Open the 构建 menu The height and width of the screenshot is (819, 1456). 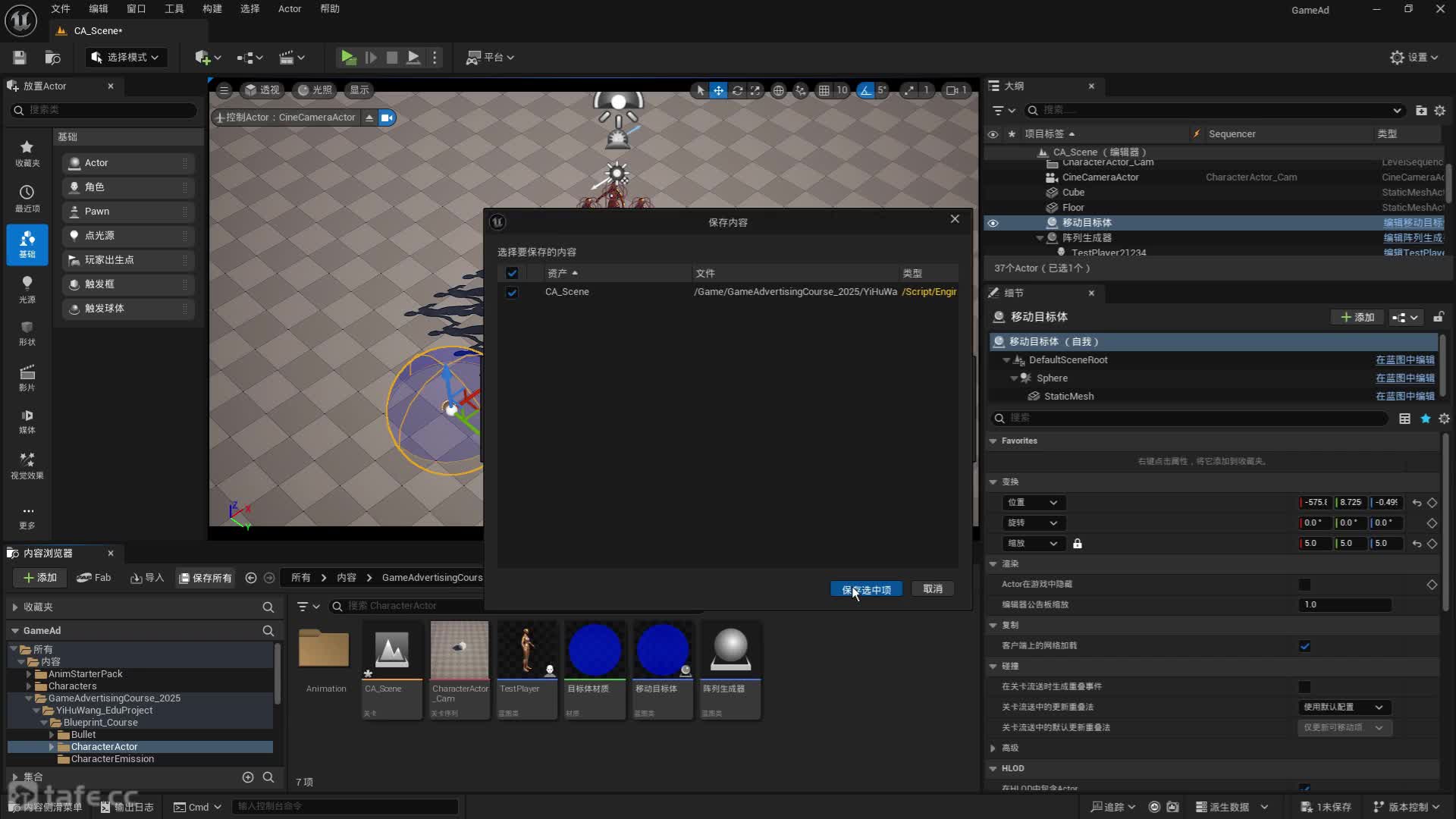212,9
